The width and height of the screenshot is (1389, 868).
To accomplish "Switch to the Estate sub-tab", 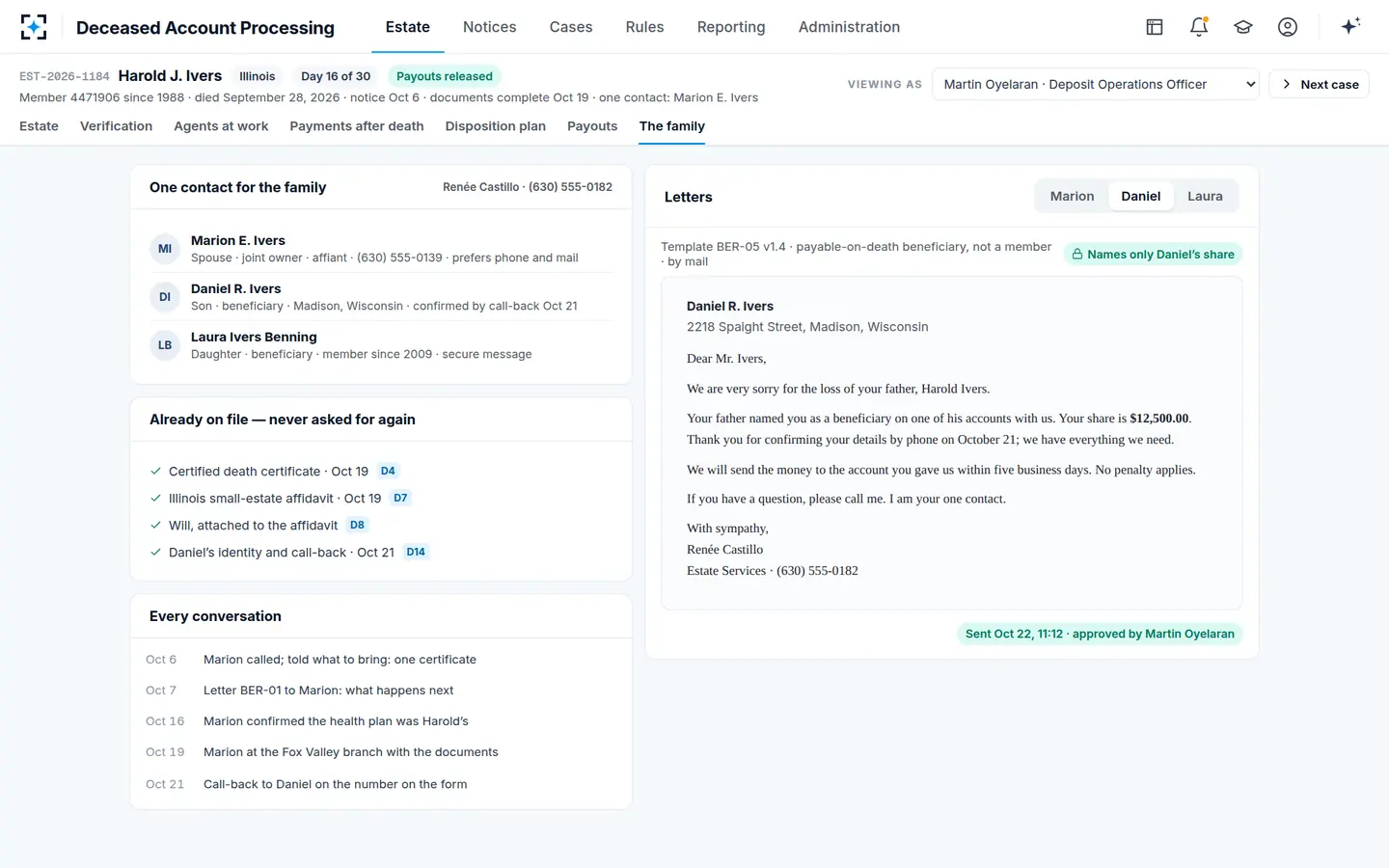I will [x=39, y=126].
